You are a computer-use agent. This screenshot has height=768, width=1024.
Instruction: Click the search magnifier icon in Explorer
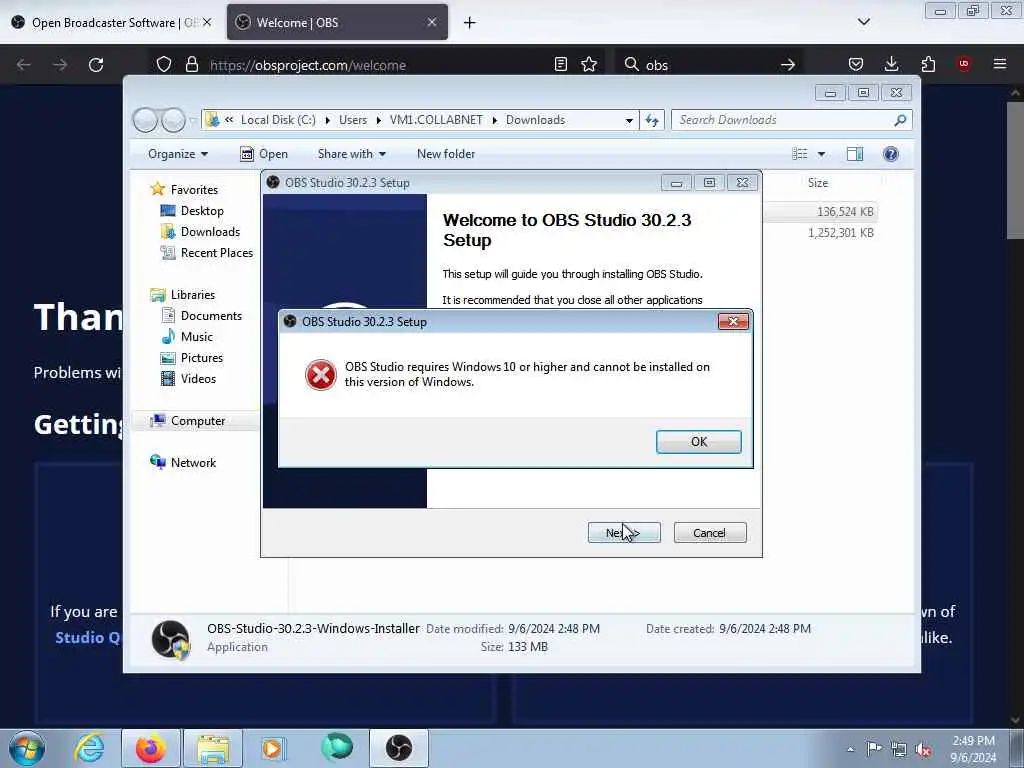pyautogui.click(x=900, y=120)
